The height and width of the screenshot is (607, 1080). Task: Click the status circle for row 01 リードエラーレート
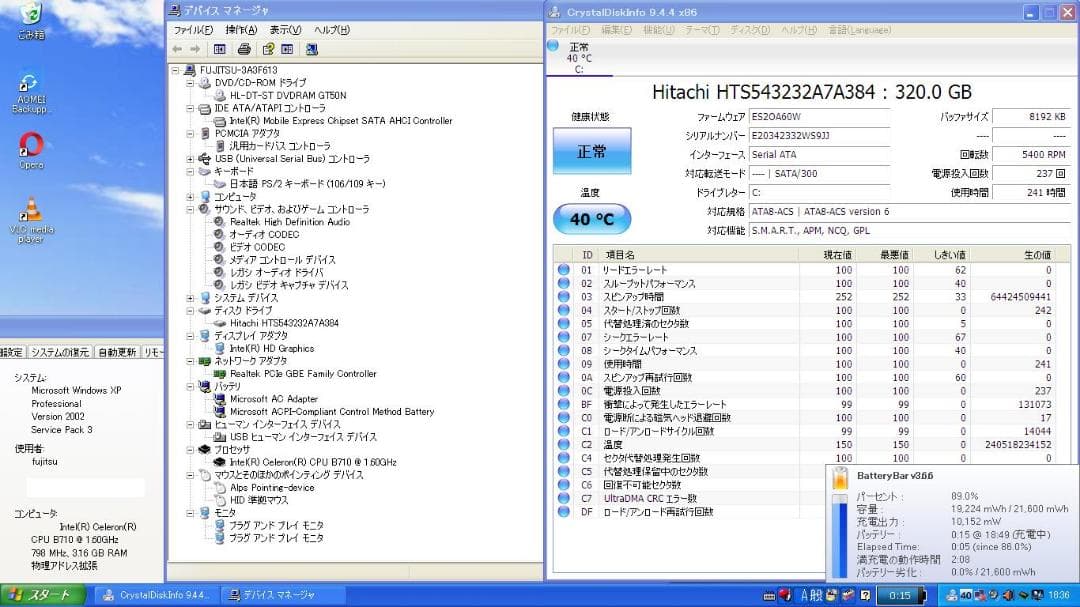pyautogui.click(x=563, y=270)
